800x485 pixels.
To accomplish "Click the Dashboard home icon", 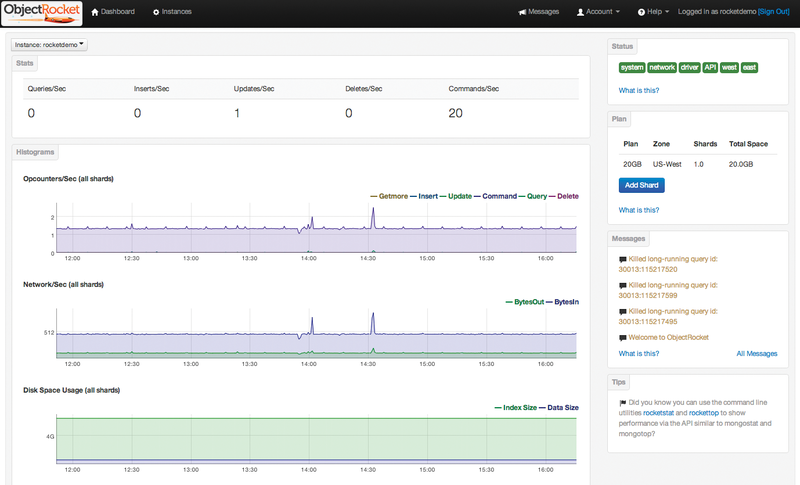I will pos(95,12).
